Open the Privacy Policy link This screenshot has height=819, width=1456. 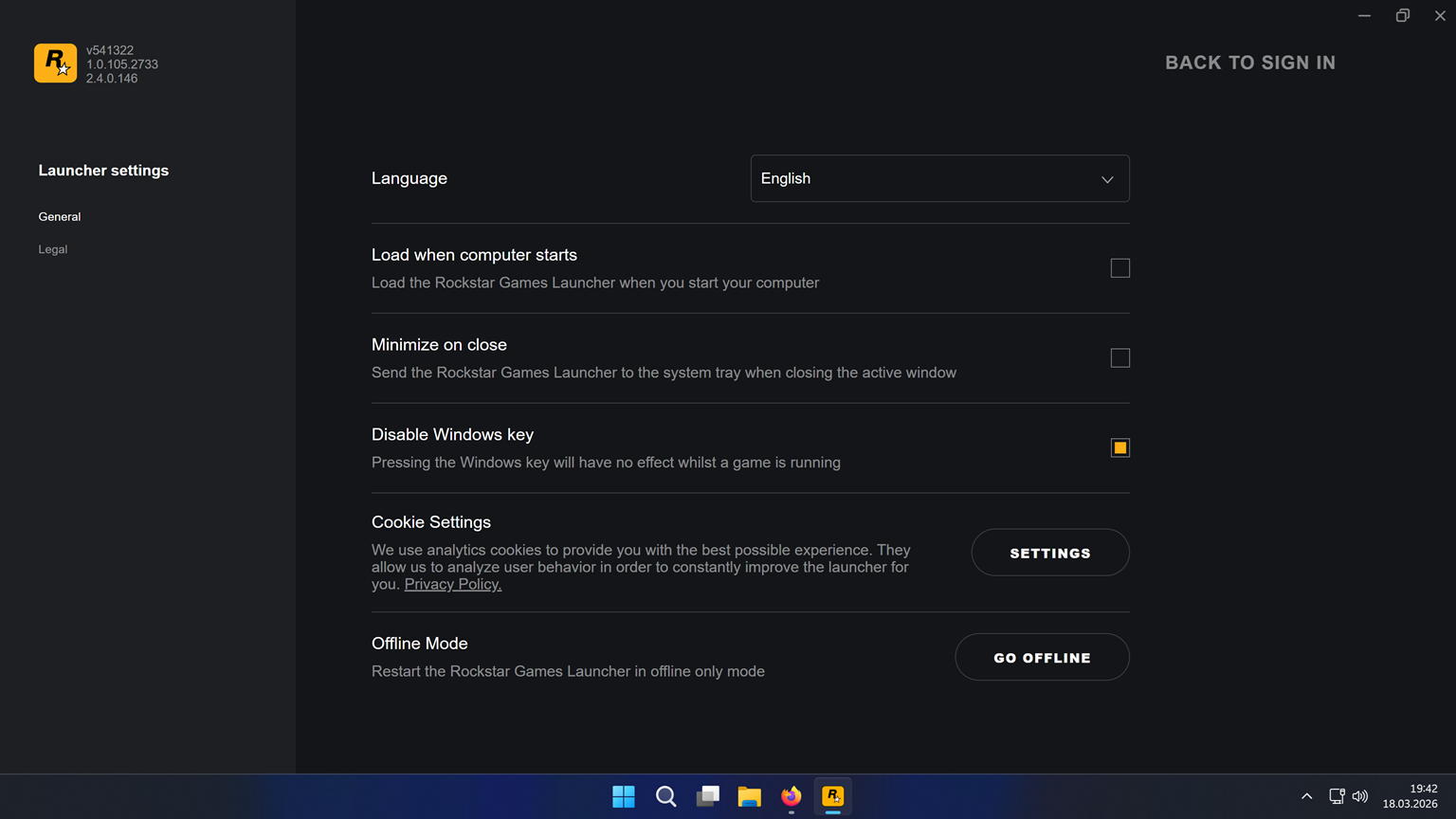coord(453,584)
